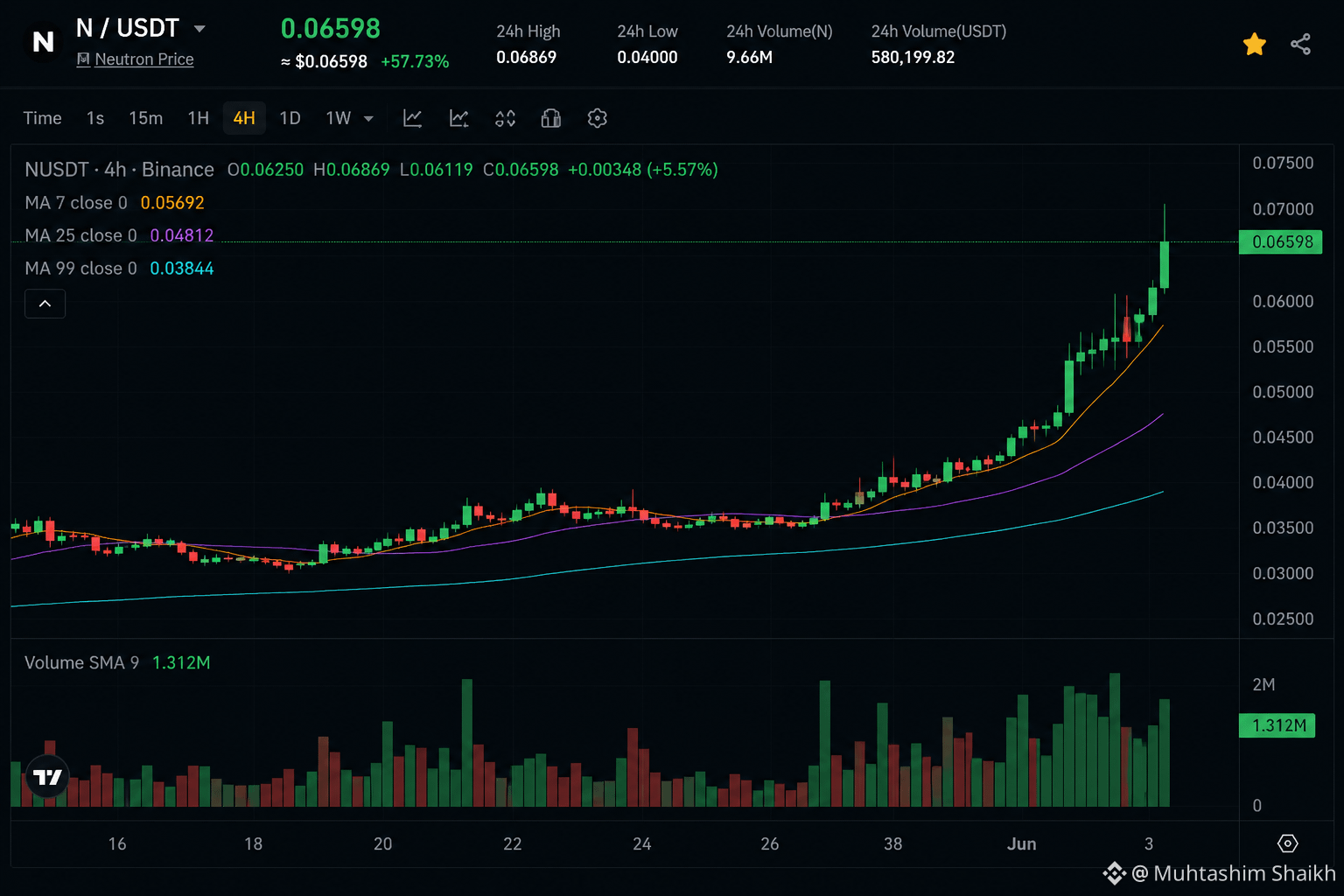Viewport: 1344px width, 896px height.
Task: Click the 24h High value 0.06869
Action: coord(526,58)
